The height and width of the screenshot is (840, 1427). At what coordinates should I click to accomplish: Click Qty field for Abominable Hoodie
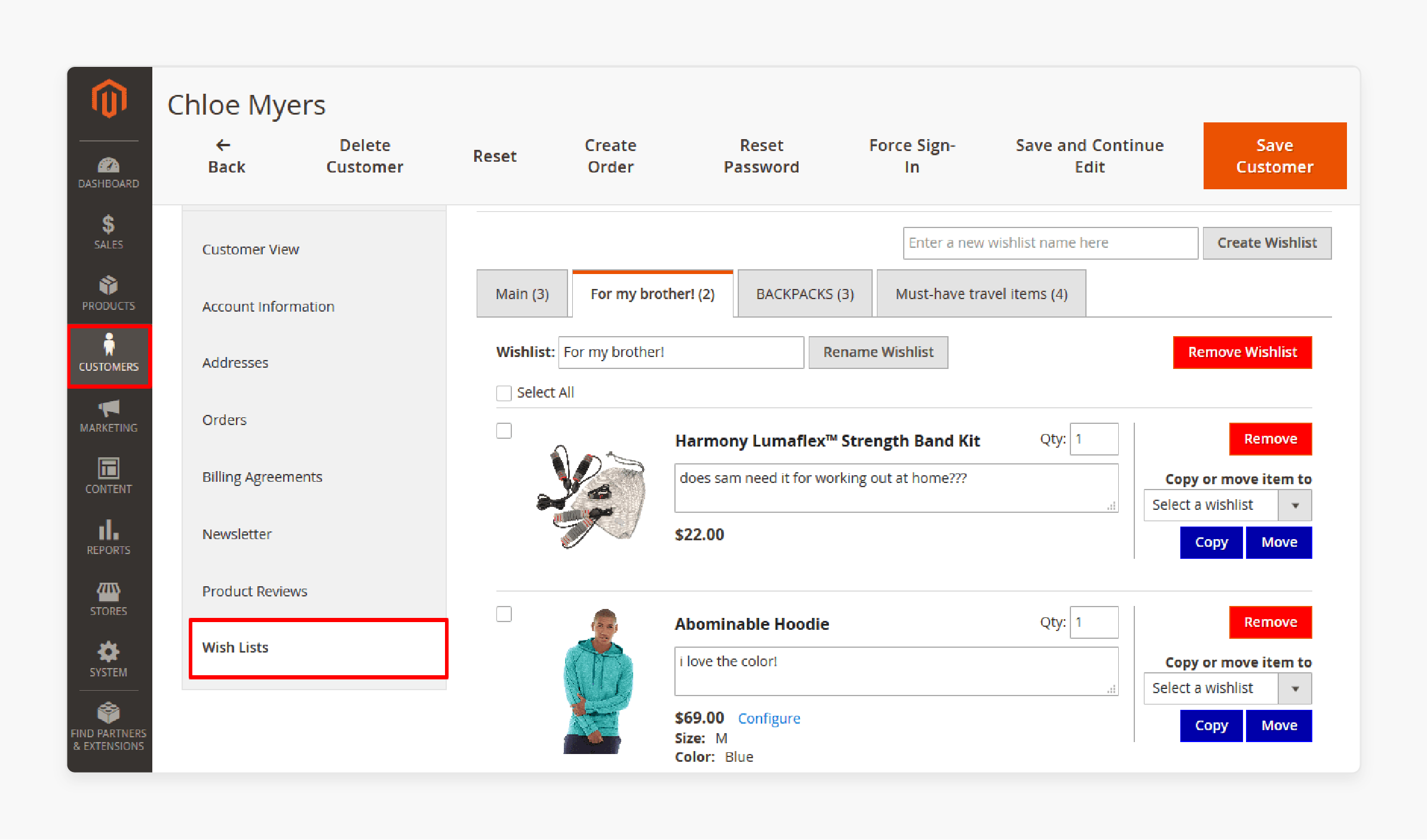[x=1094, y=622]
